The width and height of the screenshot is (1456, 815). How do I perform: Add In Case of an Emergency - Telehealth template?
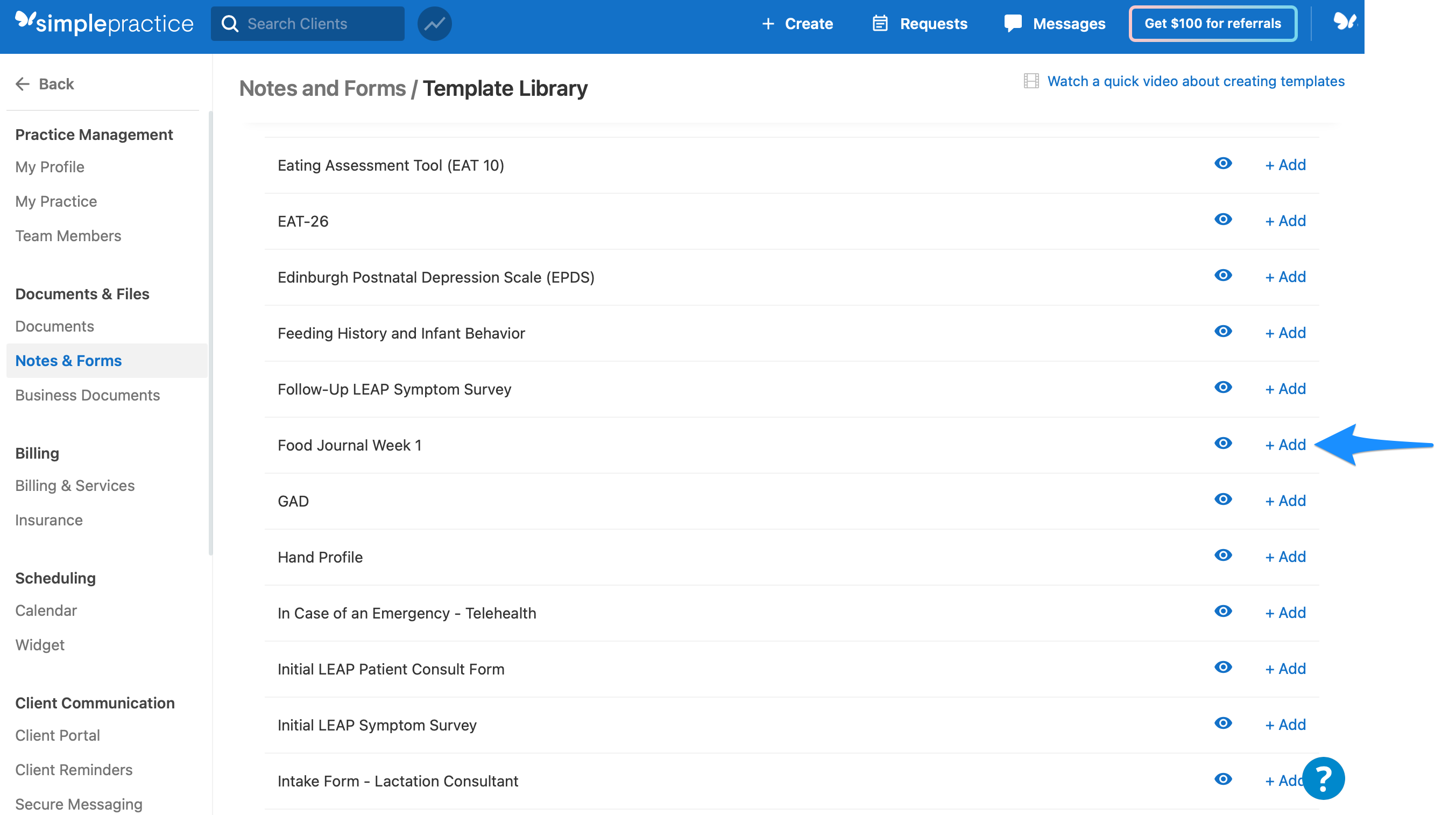[1285, 613]
